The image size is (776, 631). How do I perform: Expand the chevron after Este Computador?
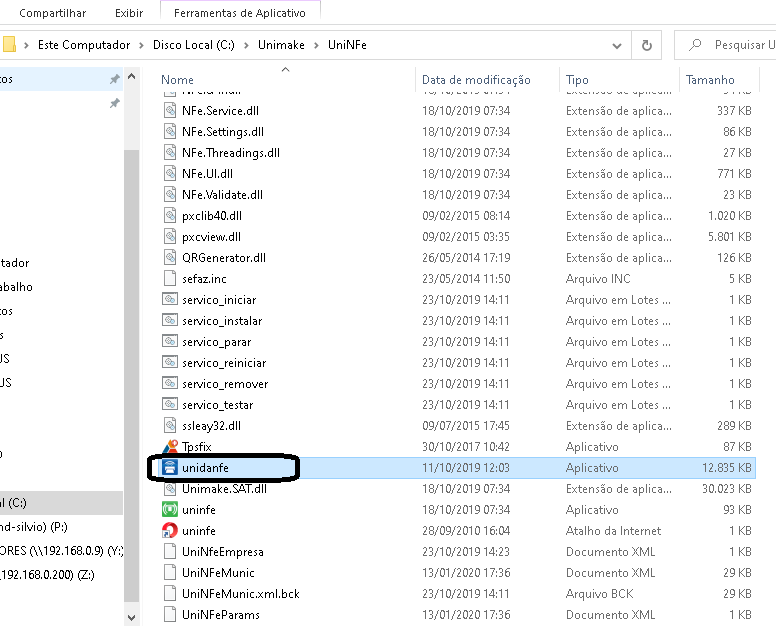click(x=142, y=46)
